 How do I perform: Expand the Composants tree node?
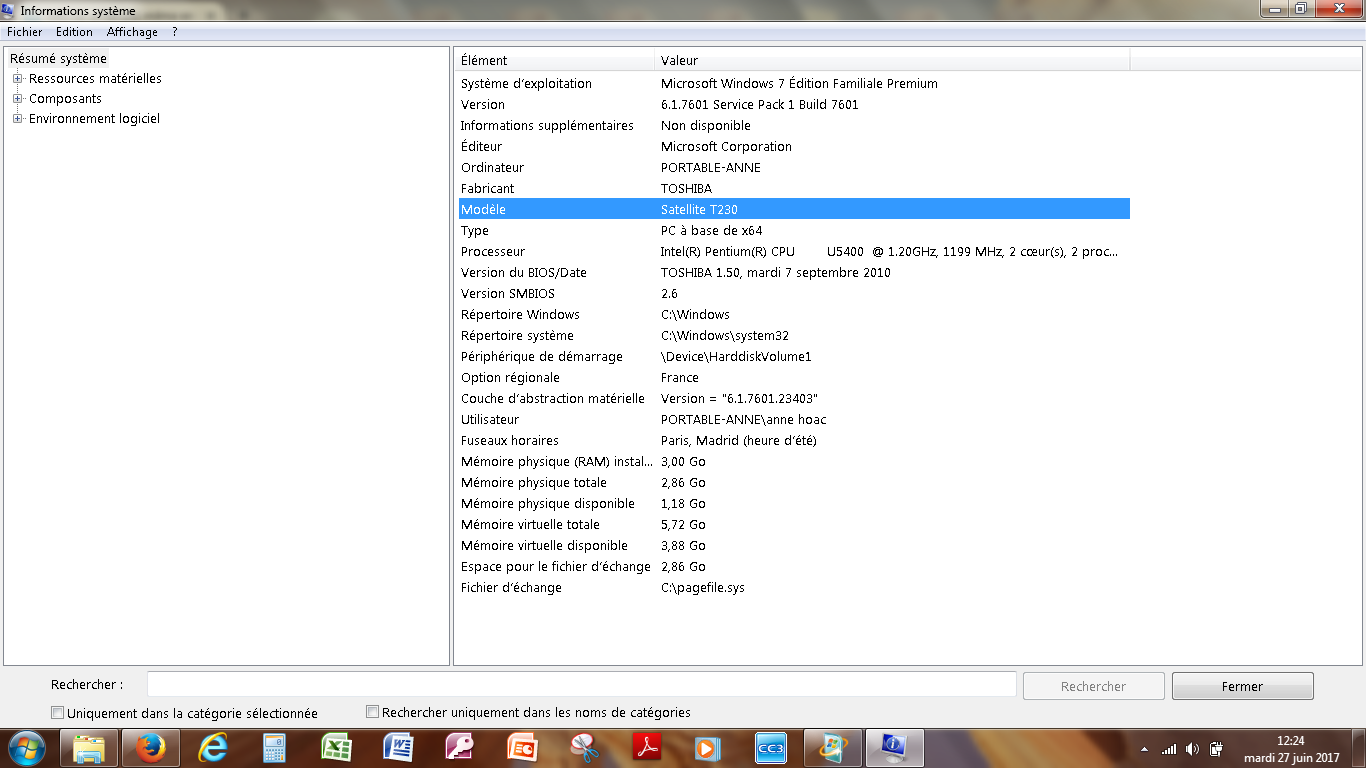click(17, 99)
